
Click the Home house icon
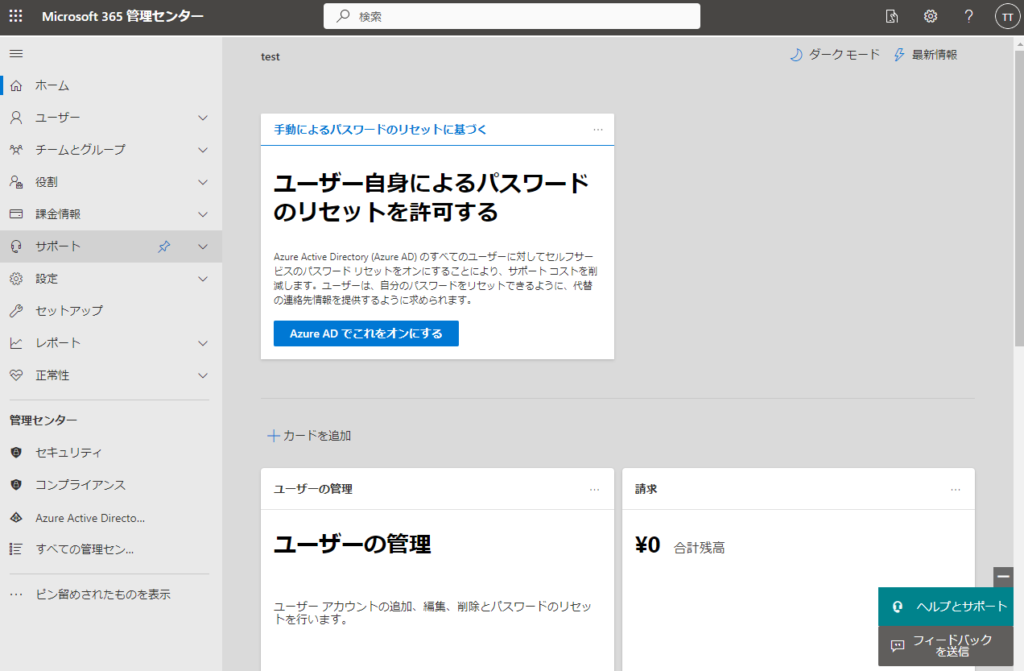[x=16, y=86]
